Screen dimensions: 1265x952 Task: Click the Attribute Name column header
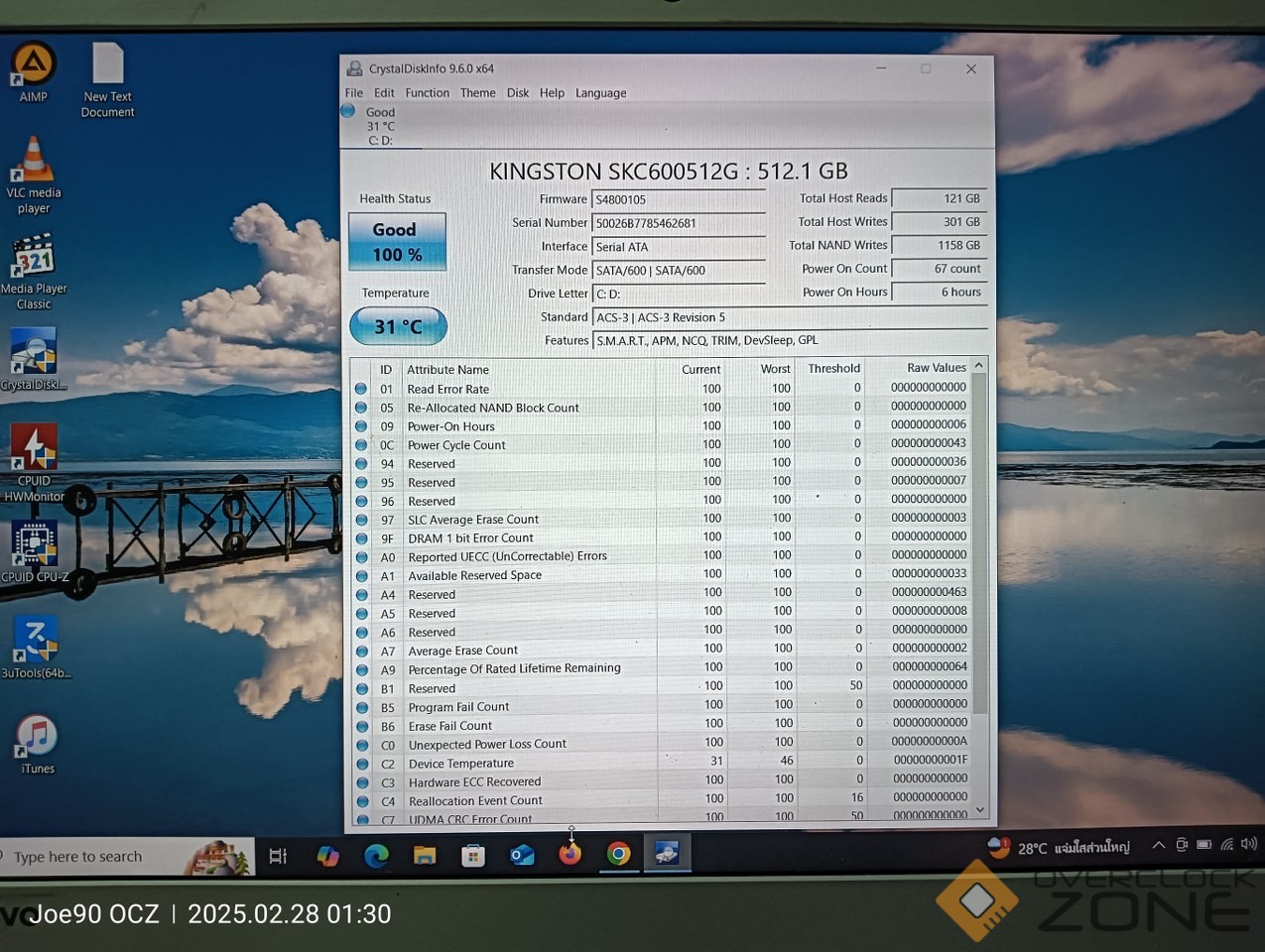[x=448, y=370]
